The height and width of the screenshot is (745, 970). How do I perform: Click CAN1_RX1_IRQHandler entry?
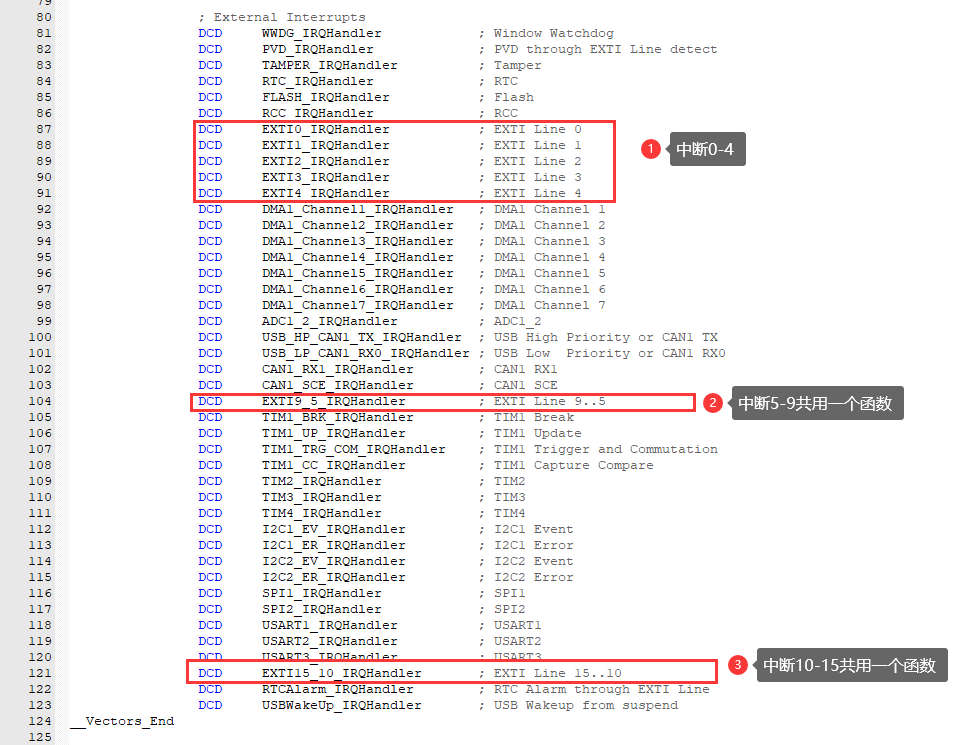338,370
